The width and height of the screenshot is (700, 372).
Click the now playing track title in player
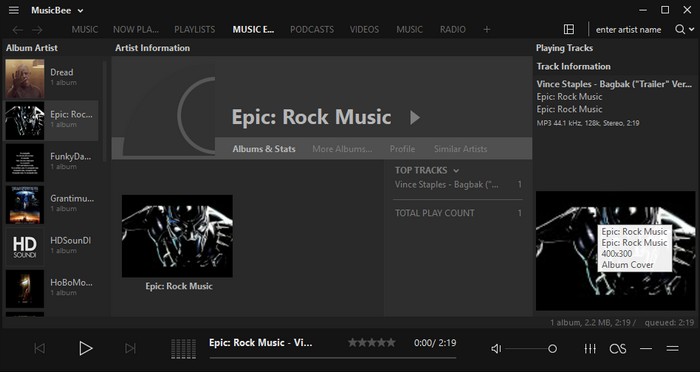(261, 343)
